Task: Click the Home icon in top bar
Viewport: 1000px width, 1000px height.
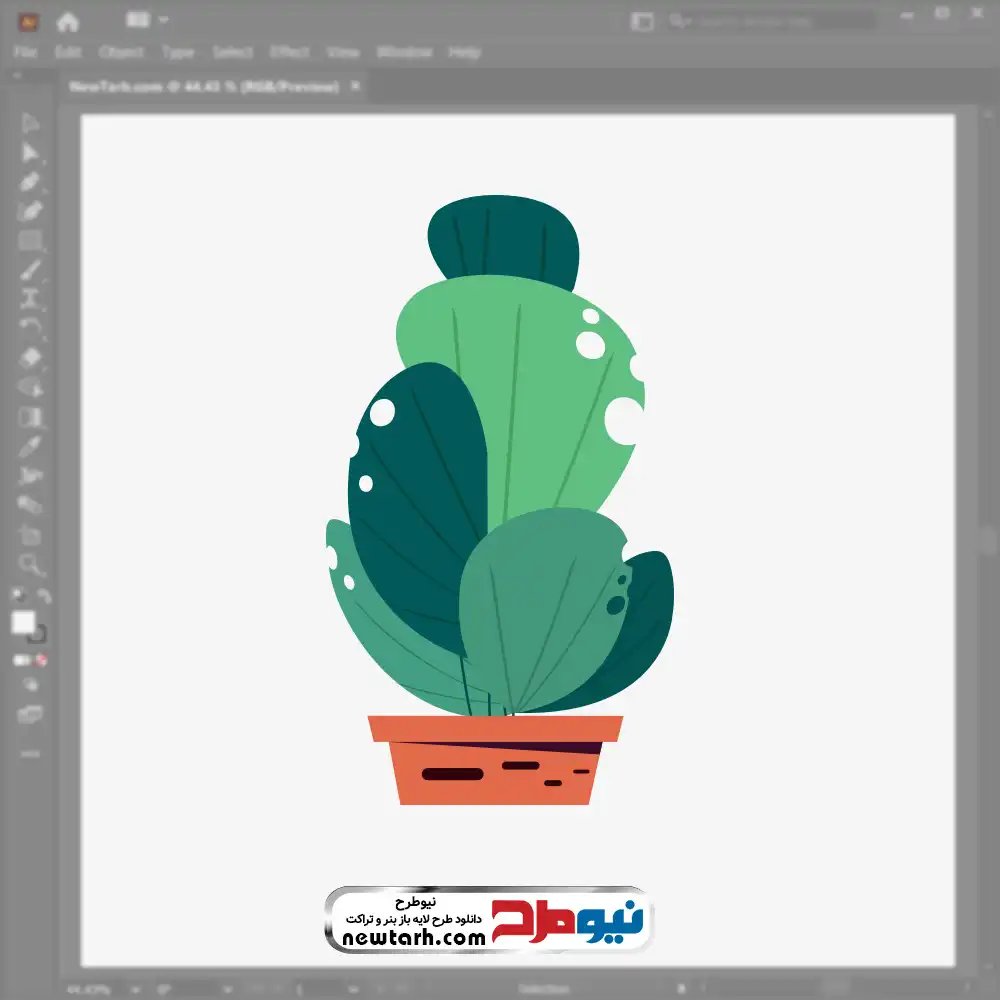Action: coord(68,21)
